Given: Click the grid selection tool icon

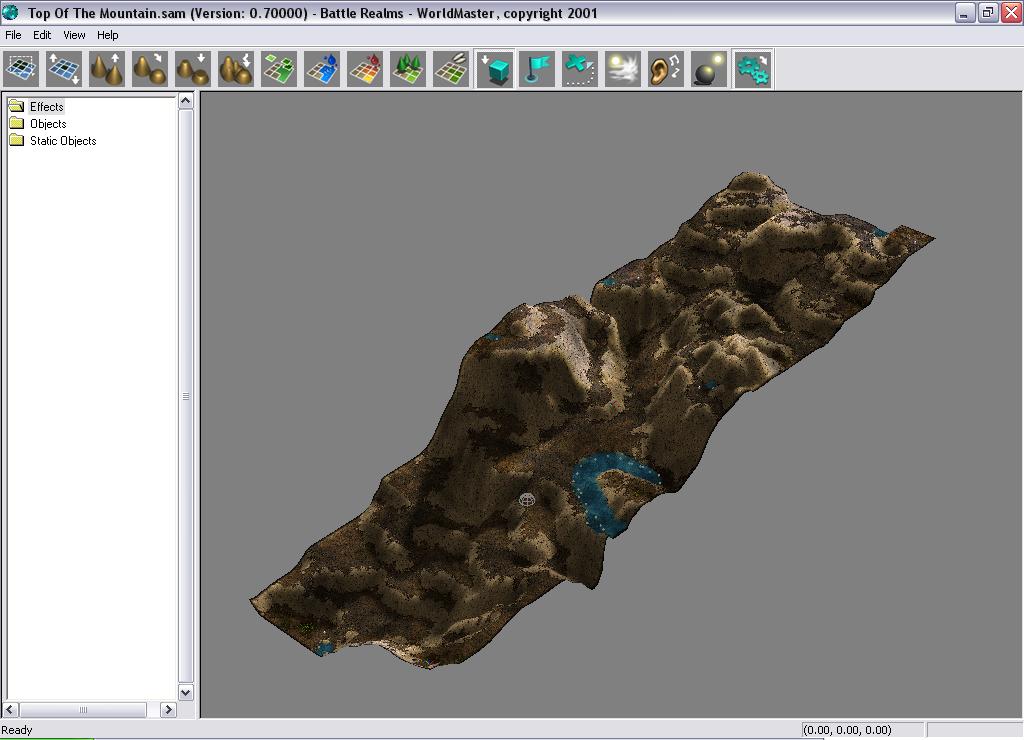Looking at the screenshot, I should (22, 70).
